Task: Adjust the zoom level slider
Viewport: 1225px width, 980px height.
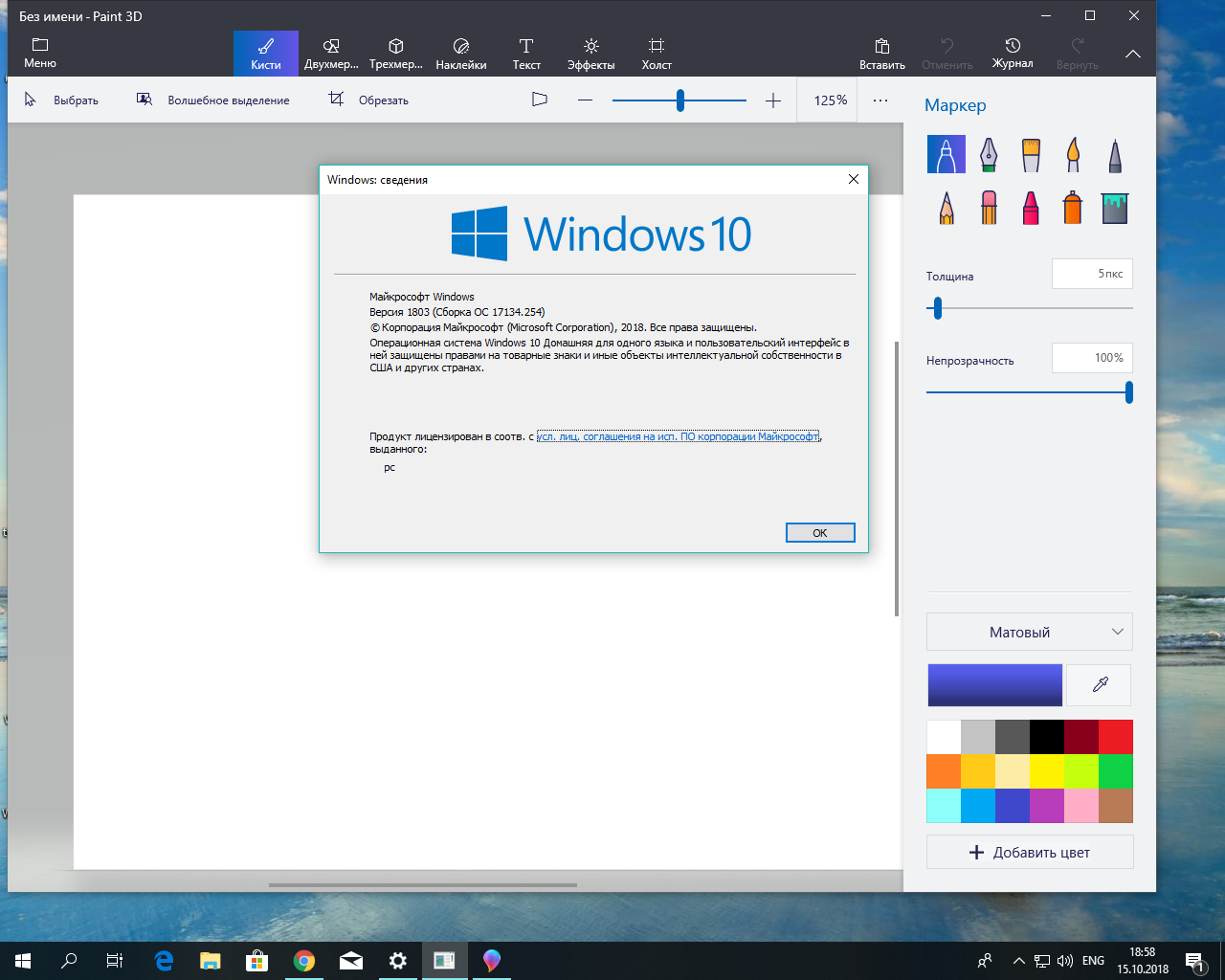Action: tap(679, 100)
